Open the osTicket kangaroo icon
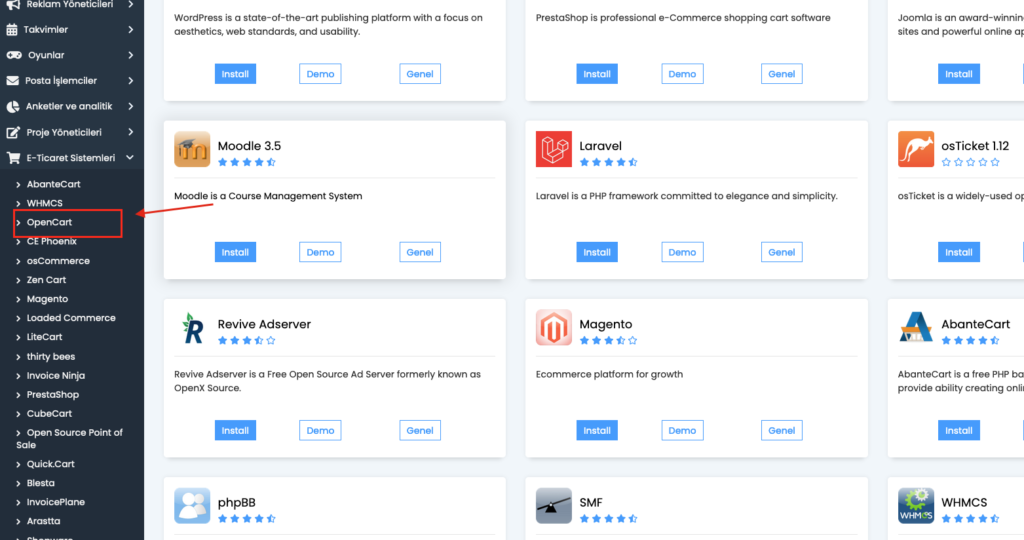 [x=916, y=149]
